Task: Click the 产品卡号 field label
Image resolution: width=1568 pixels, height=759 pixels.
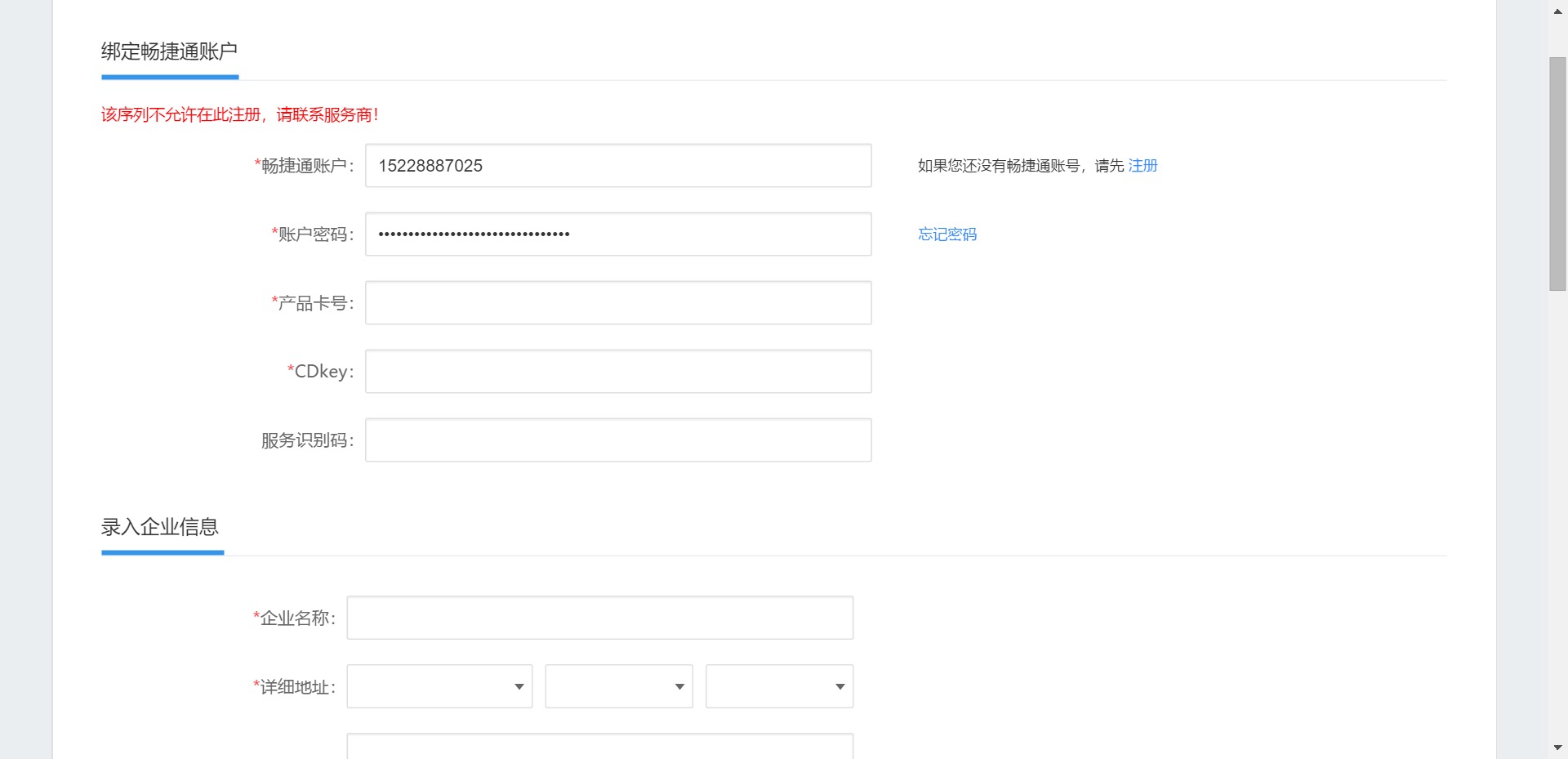Action: coord(313,303)
